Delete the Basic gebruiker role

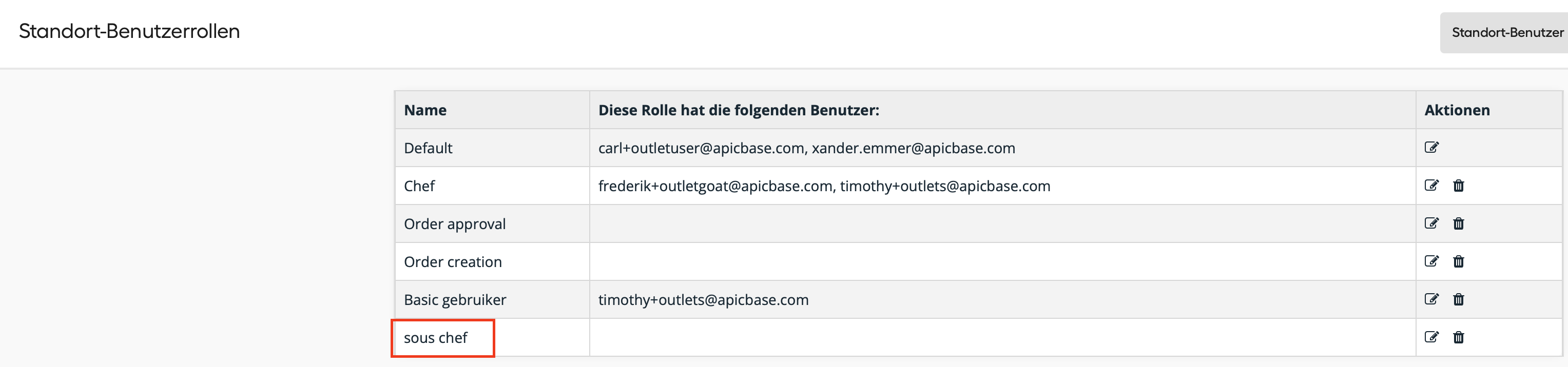coord(1459,299)
